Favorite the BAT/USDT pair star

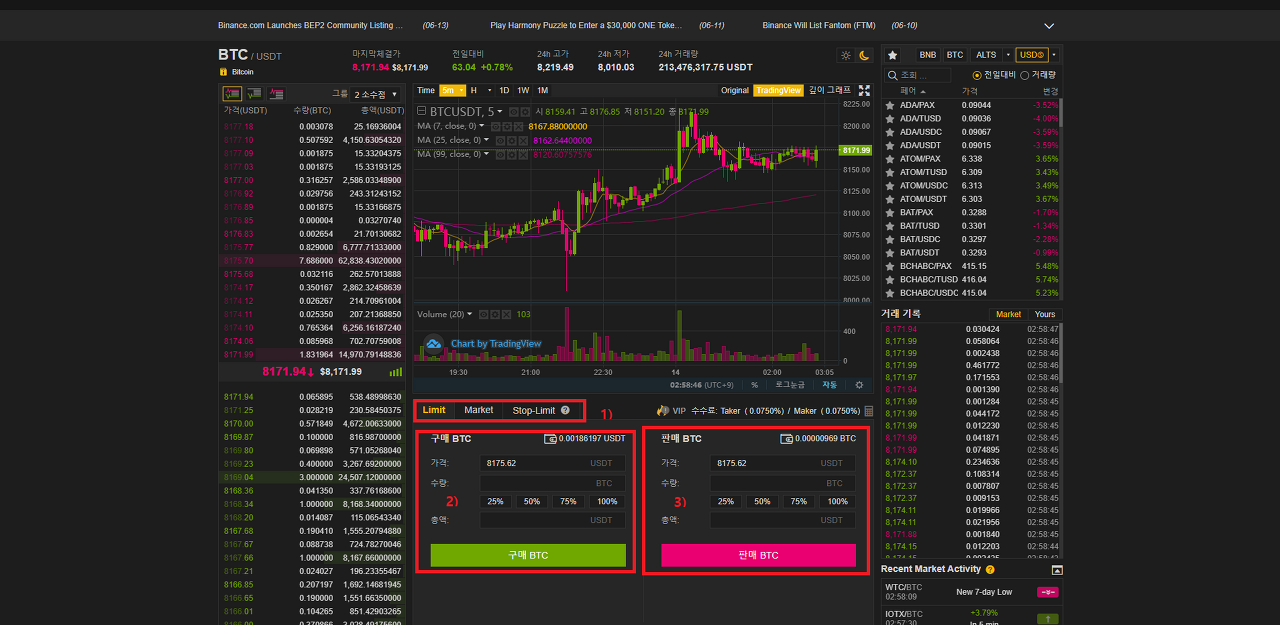[x=890, y=252]
